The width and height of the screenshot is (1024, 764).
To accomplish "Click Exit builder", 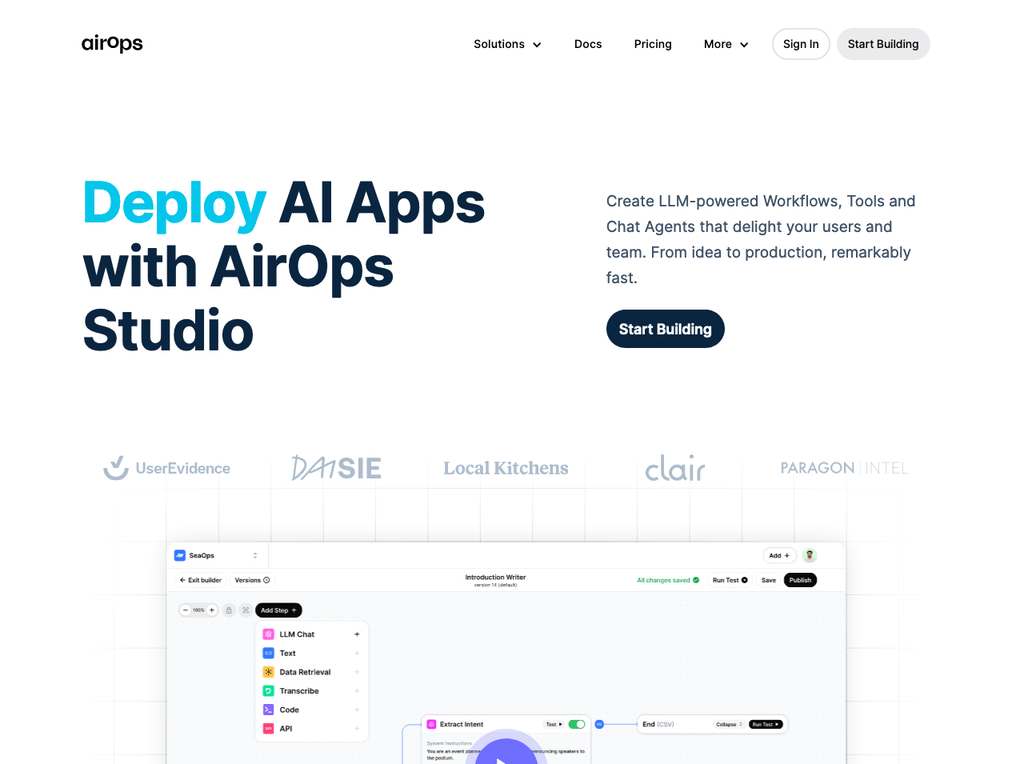I will tap(200, 580).
